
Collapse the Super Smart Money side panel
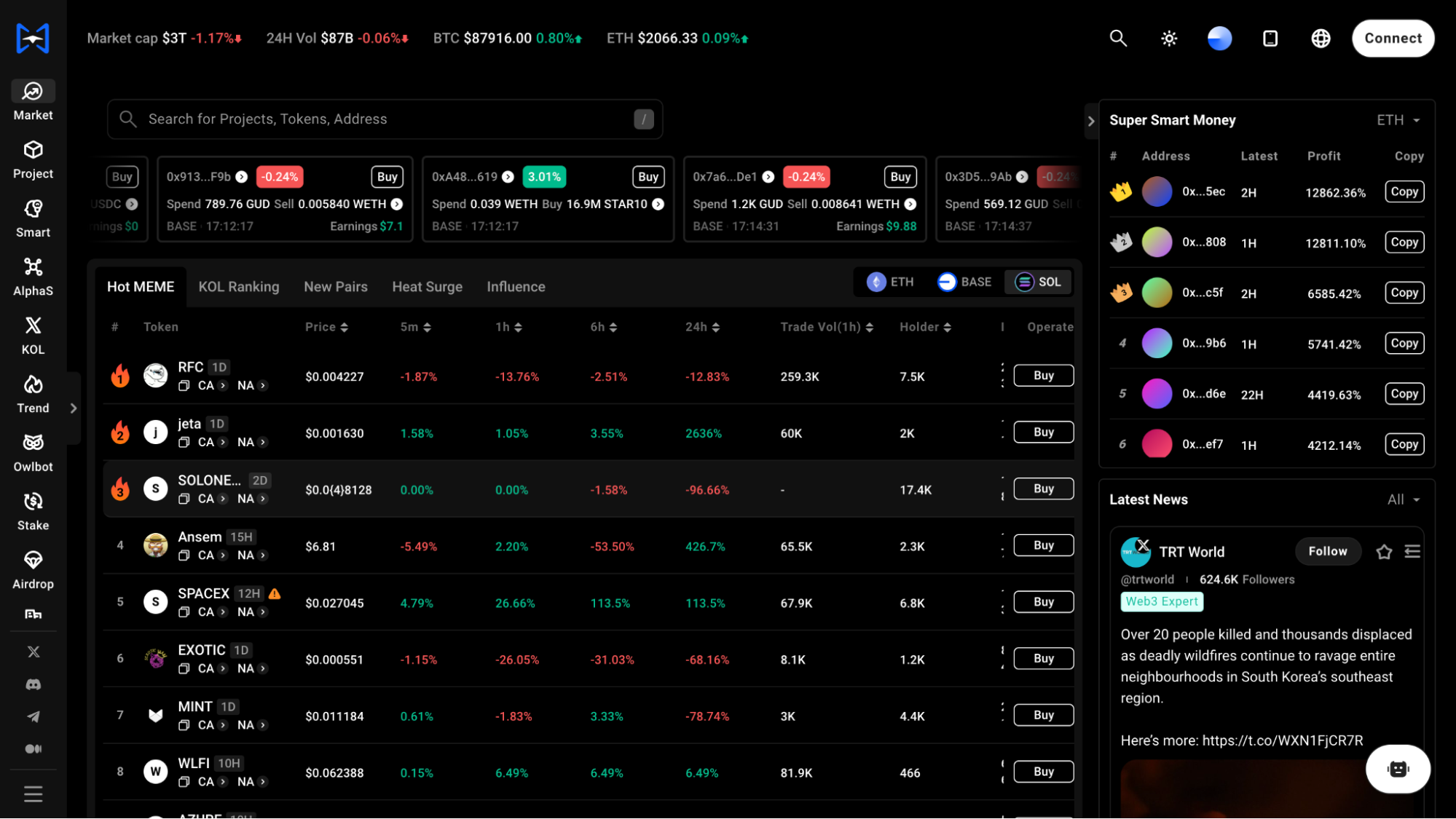pyautogui.click(x=1090, y=122)
